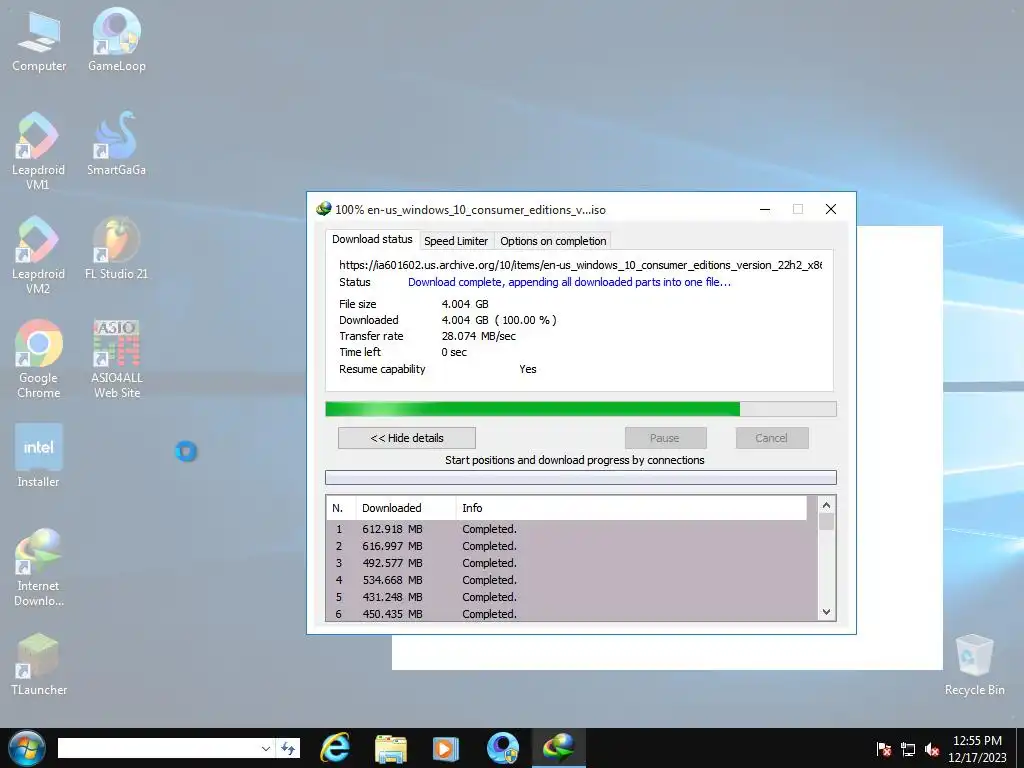This screenshot has height=768, width=1024.
Task: Select the Recycle Bin icon
Action: coord(974,665)
